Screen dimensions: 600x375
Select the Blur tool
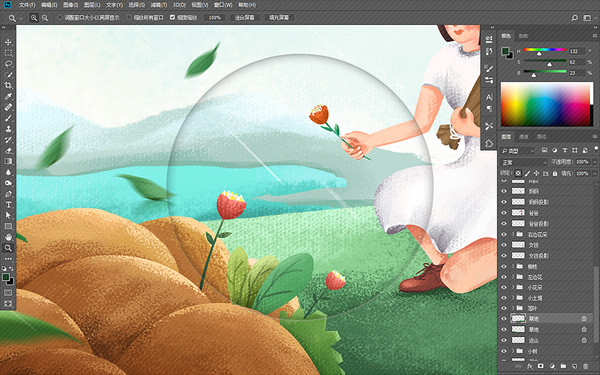click(8, 172)
